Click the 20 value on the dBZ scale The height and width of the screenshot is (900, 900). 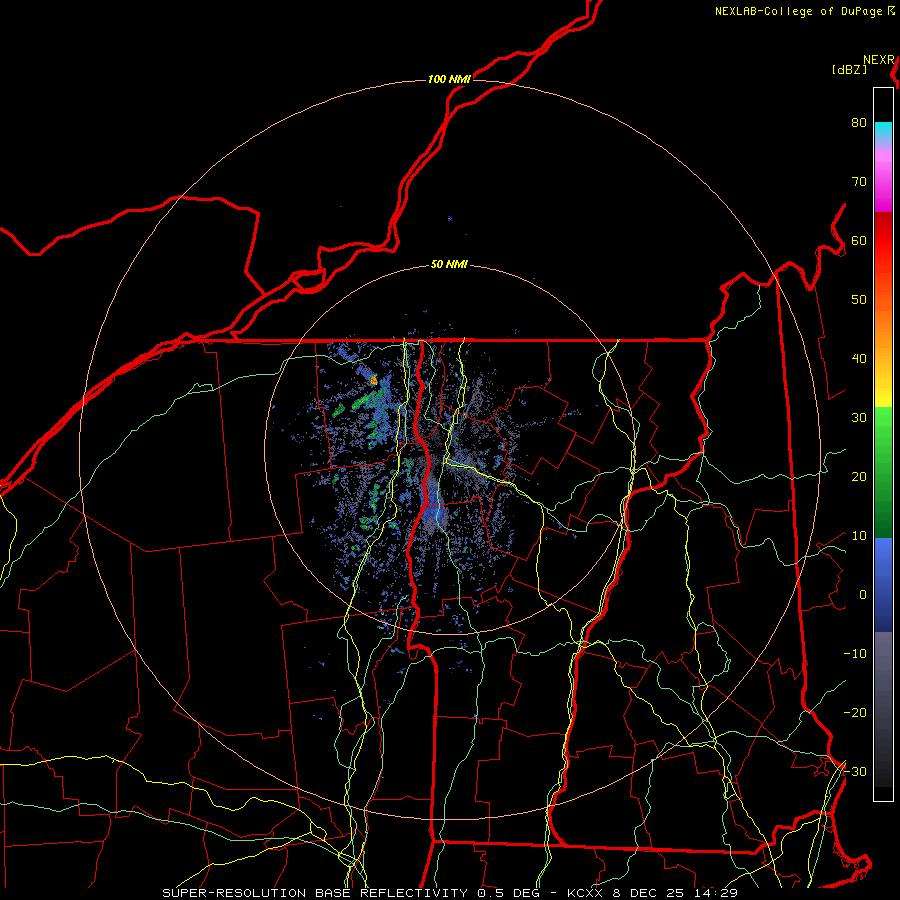tap(859, 477)
